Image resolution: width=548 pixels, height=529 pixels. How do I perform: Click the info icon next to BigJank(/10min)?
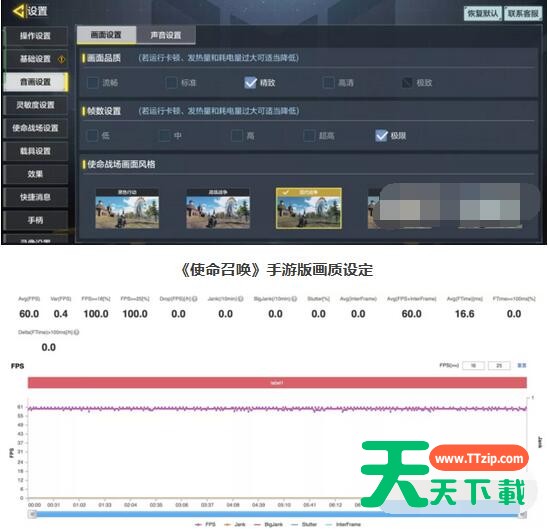(294, 299)
